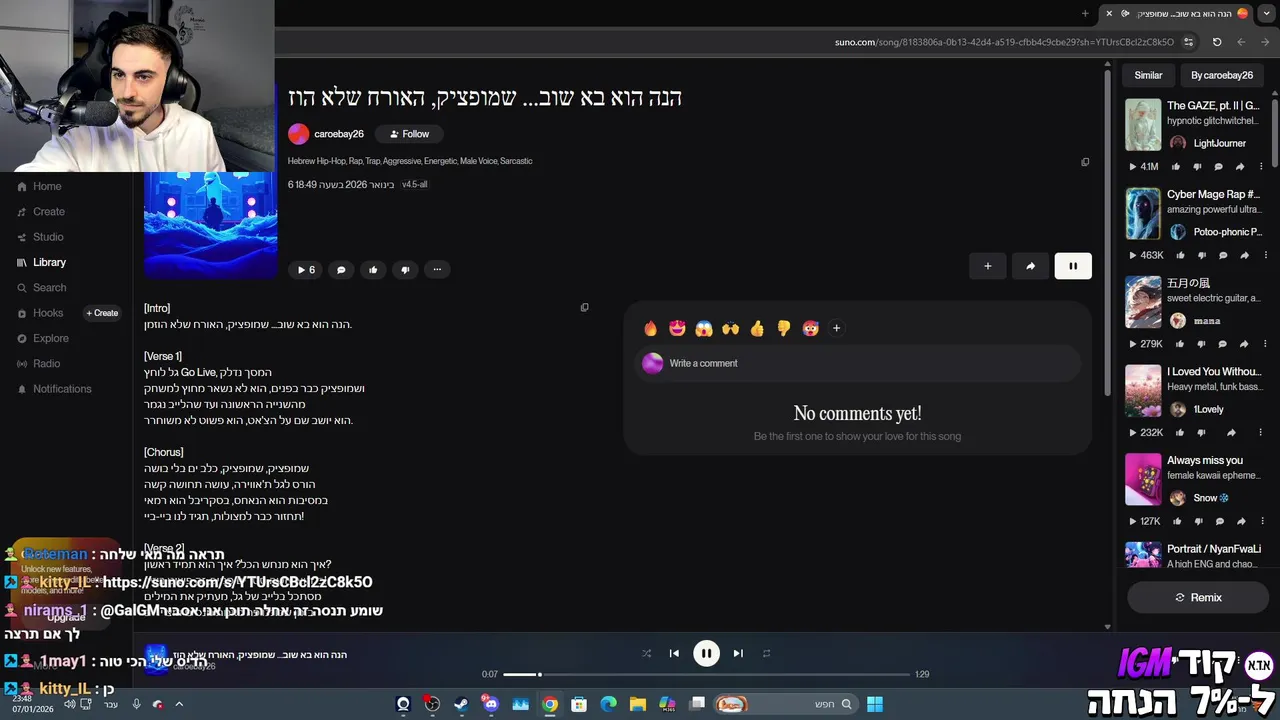Seek on the song progress bar

(707, 674)
